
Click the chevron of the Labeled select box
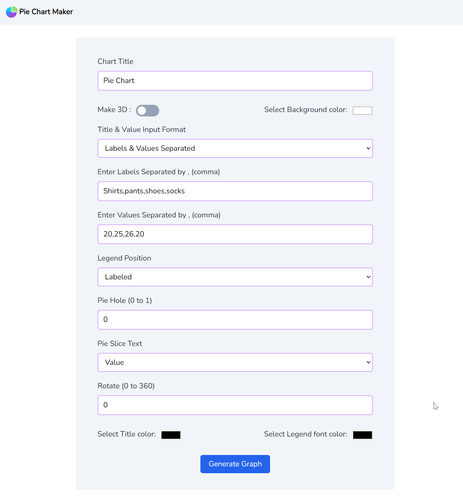coord(368,277)
